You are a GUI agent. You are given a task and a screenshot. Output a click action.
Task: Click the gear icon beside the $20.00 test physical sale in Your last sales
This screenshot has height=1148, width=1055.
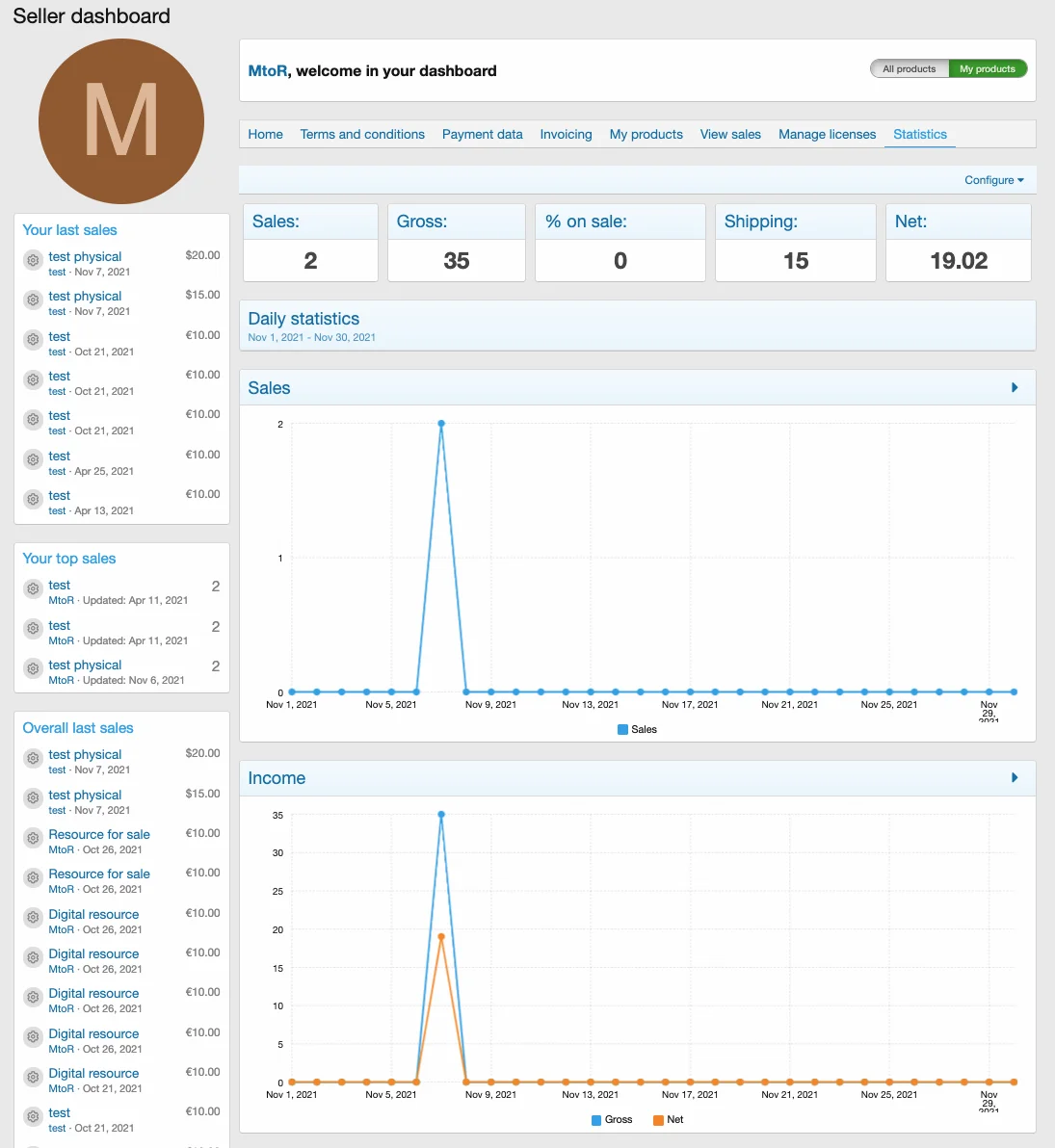(33, 260)
